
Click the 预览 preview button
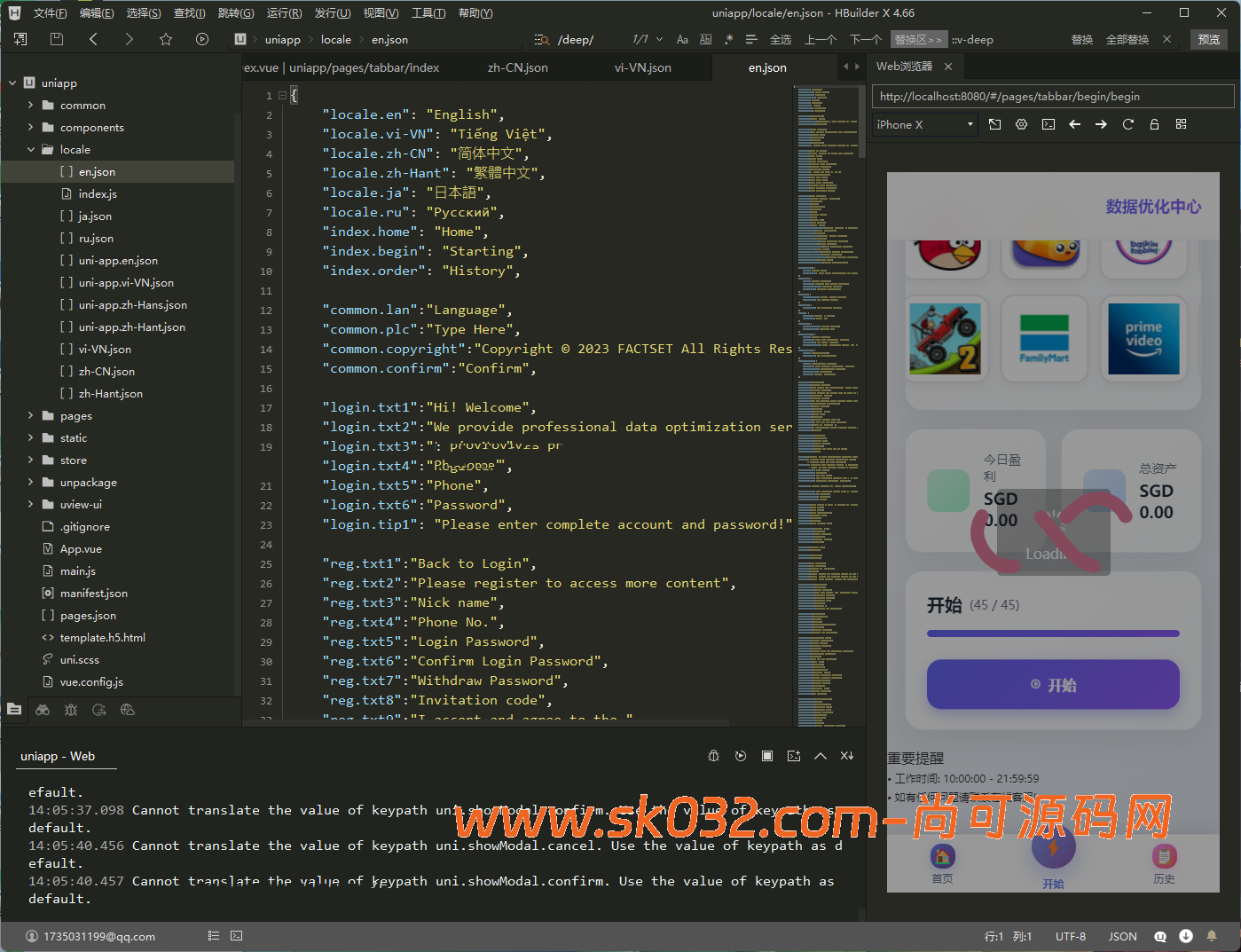[x=1208, y=40]
